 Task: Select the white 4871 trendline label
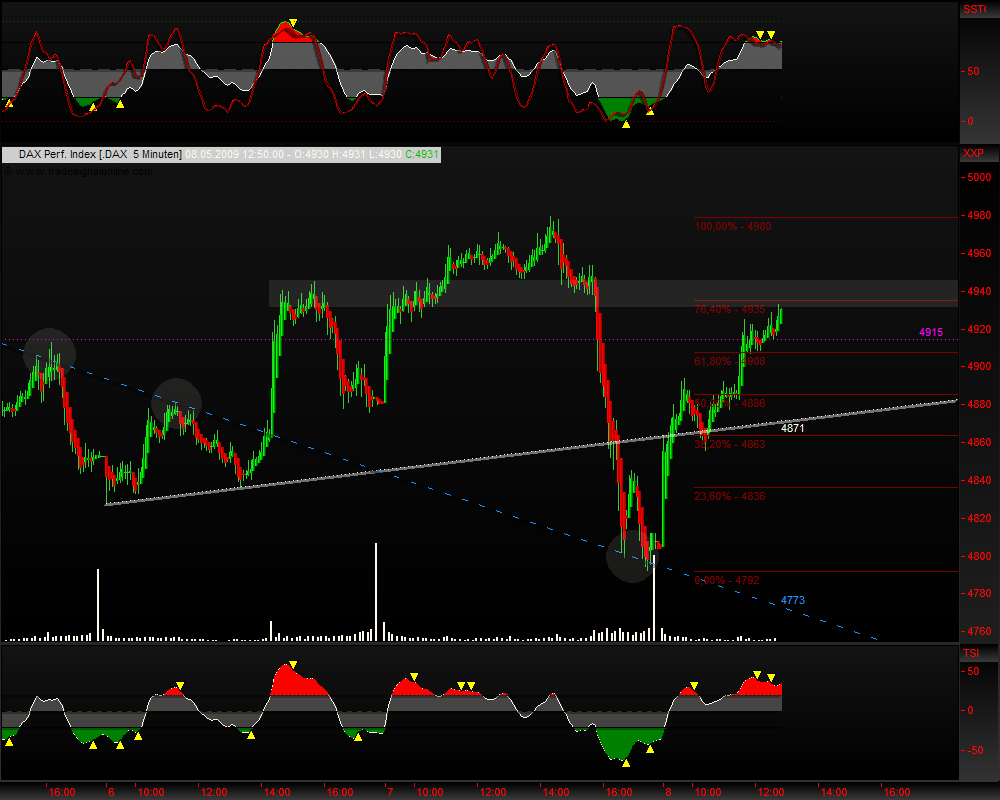click(x=793, y=428)
